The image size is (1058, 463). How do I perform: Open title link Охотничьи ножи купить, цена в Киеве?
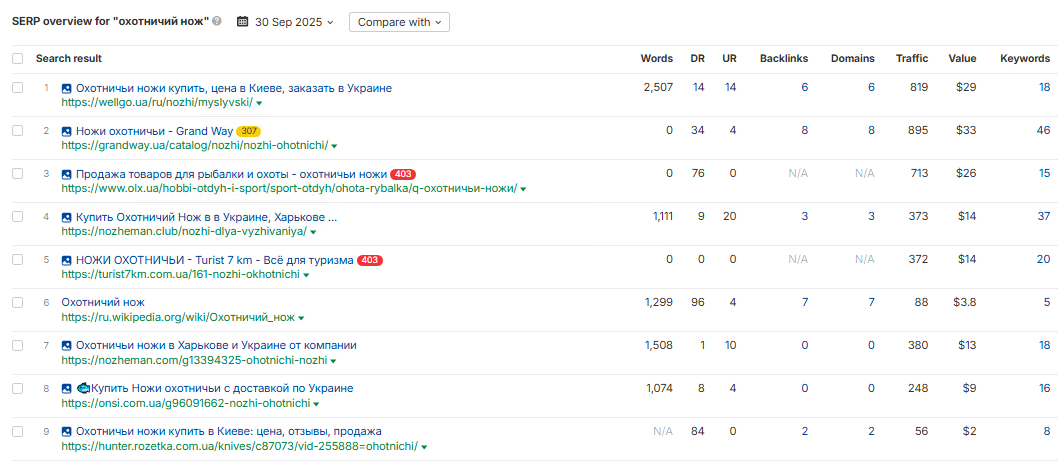point(234,88)
